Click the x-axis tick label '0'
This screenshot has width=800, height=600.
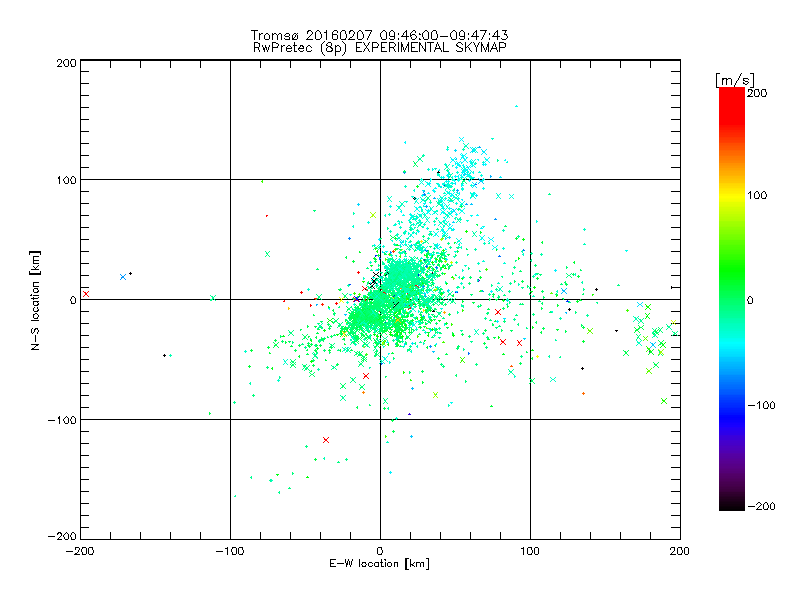pyautogui.click(x=380, y=551)
